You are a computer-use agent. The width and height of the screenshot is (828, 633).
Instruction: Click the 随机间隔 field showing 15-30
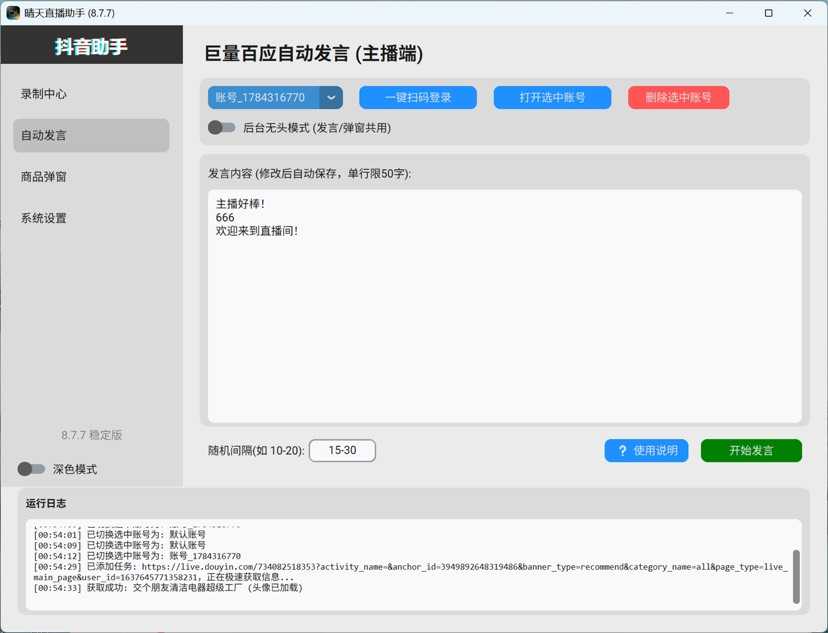point(342,450)
